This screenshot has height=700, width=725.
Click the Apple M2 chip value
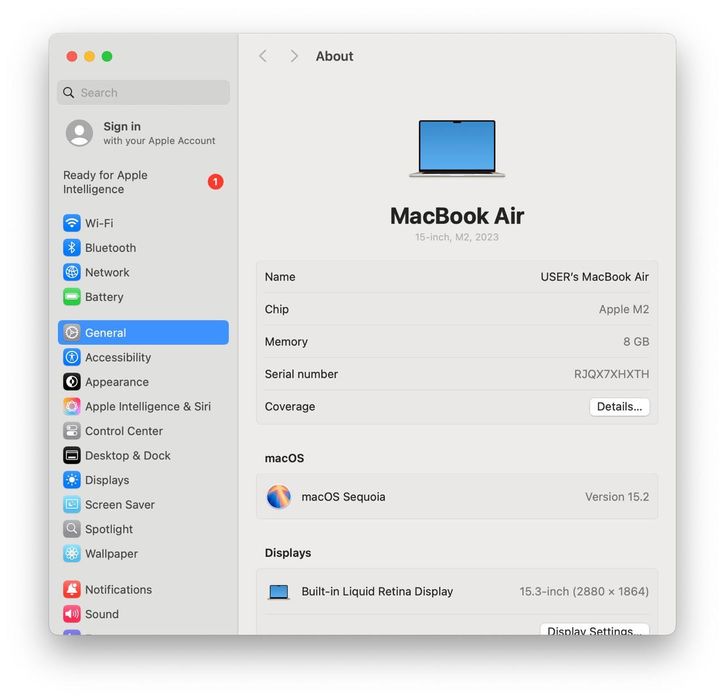(x=624, y=309)
